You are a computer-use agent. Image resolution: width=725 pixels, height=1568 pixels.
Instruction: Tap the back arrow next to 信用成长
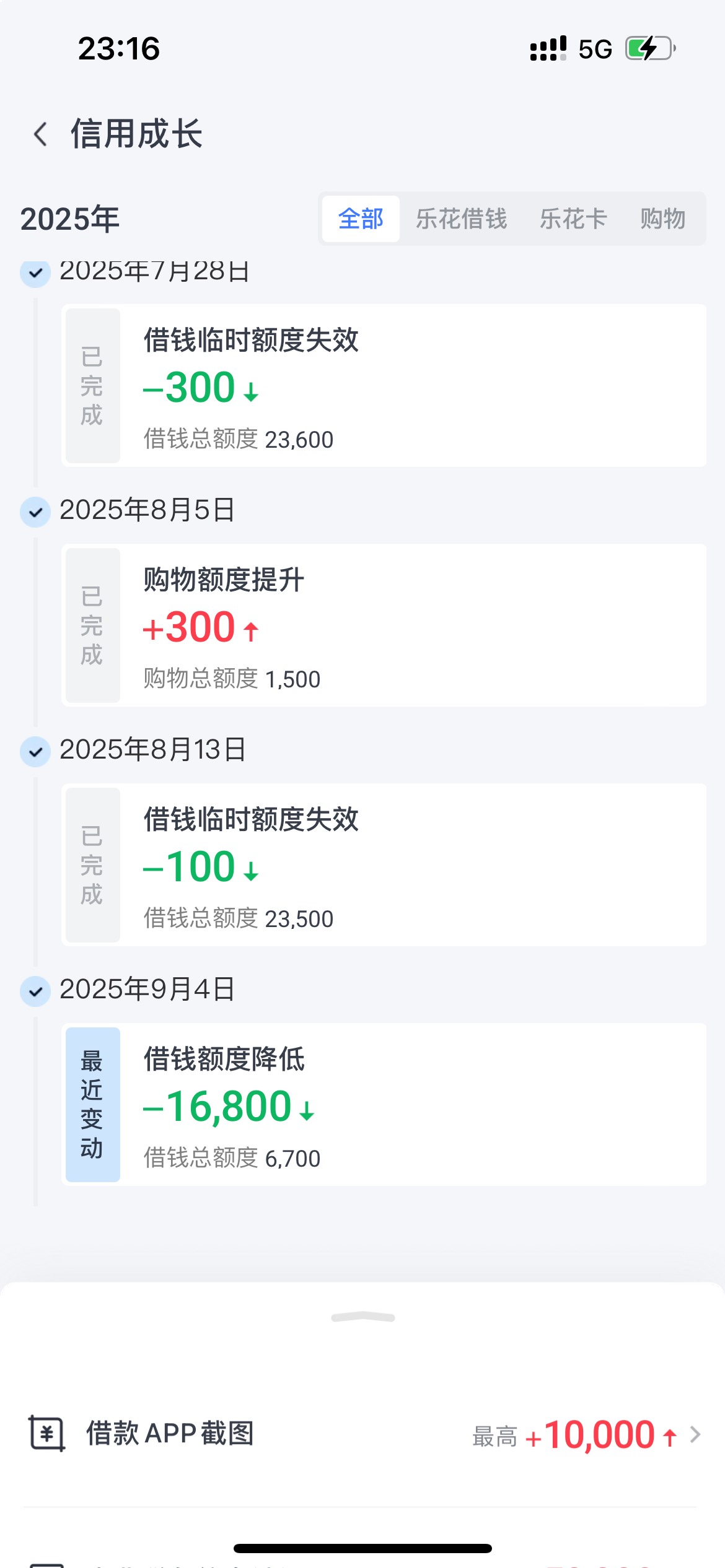[41, 134]
